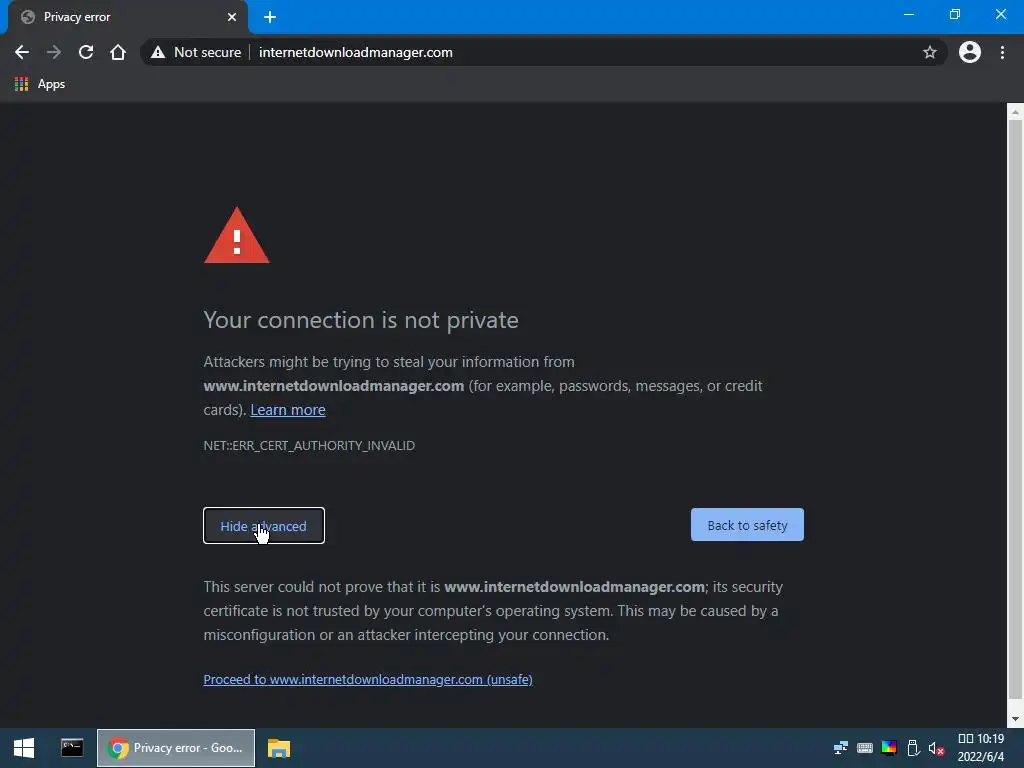Click the Not secure warning triangle icon

[158, 52]
